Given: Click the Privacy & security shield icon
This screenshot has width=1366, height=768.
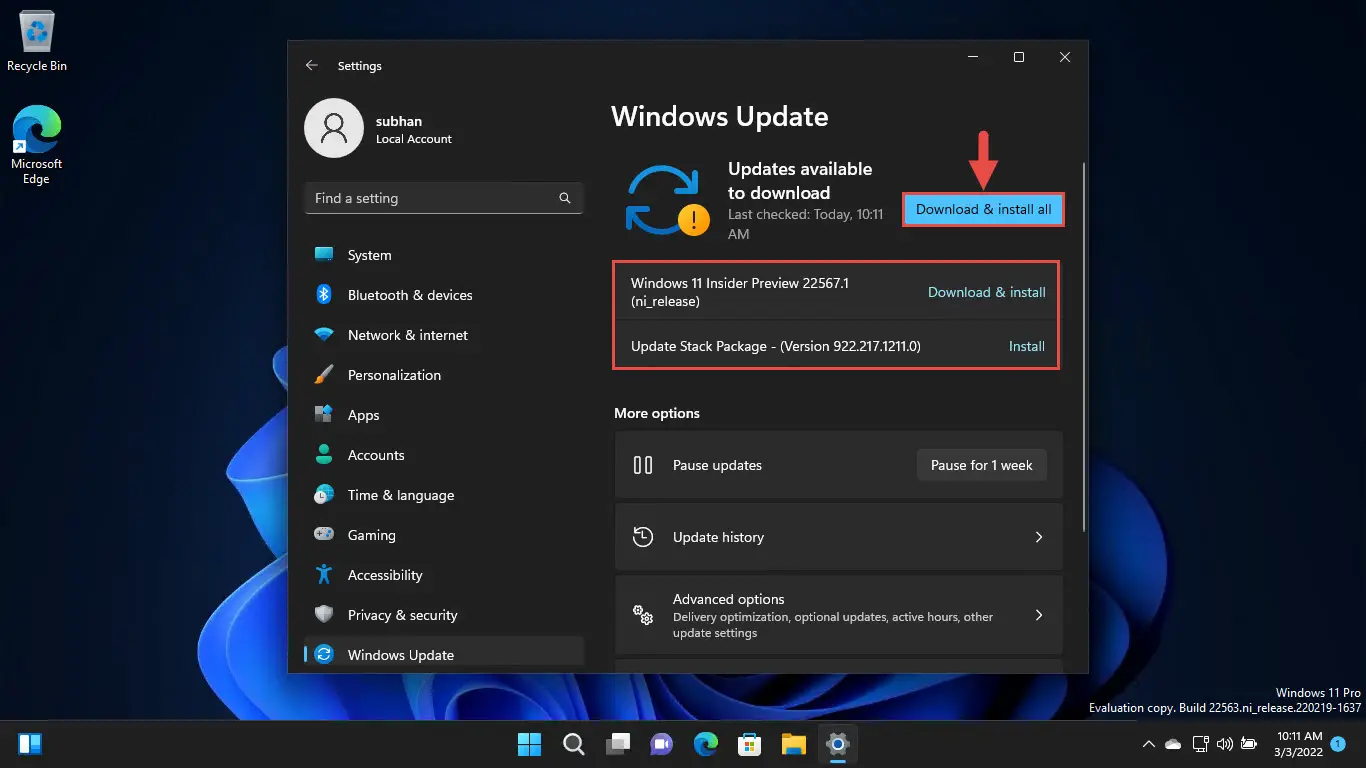Looking at the screenshot, I should pos(324,615).
